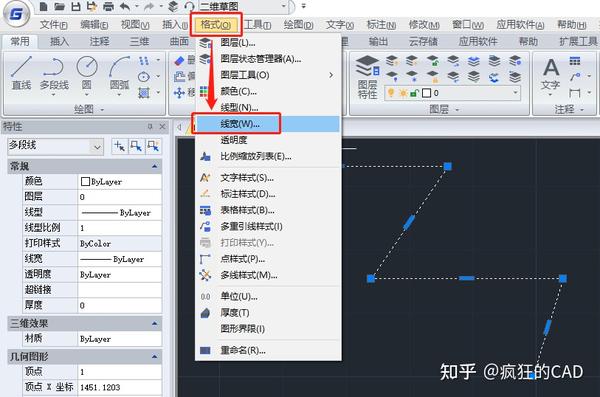This screenshot has height=397, width=600.
Task: Click the print icon in quick toolbar
Action: [109, 7]
